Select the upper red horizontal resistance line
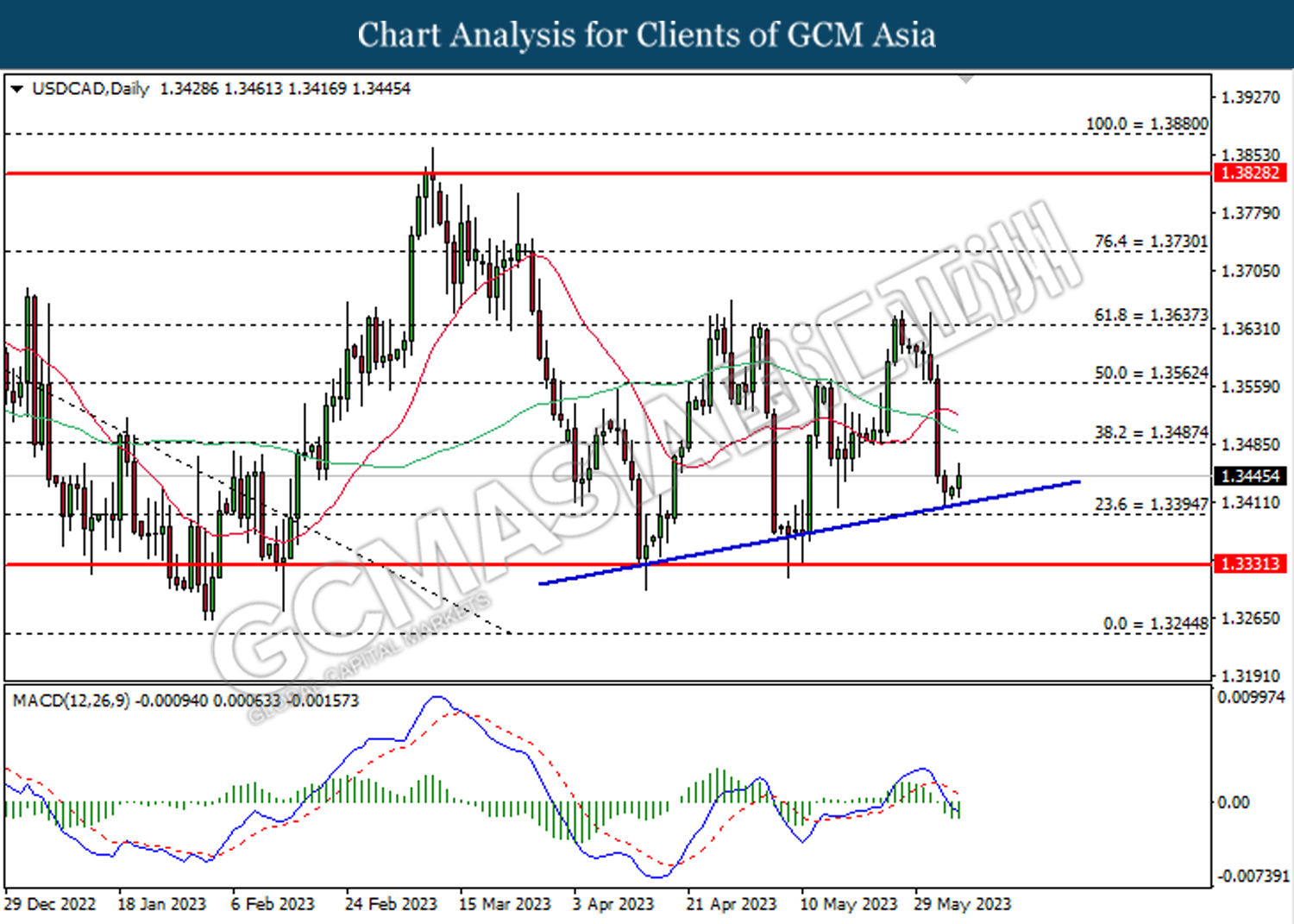Viewport: 1294px width, 924px height. point(607,173)
